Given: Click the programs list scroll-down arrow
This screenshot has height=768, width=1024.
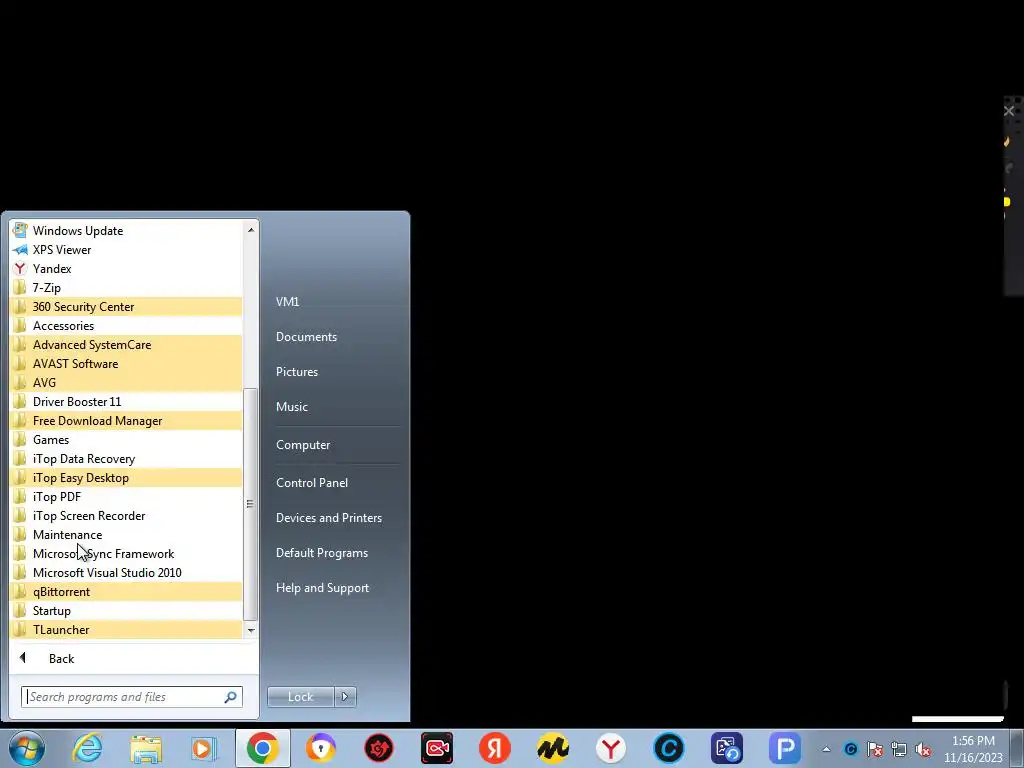Looking at the screenshot, I should point(251,630).
